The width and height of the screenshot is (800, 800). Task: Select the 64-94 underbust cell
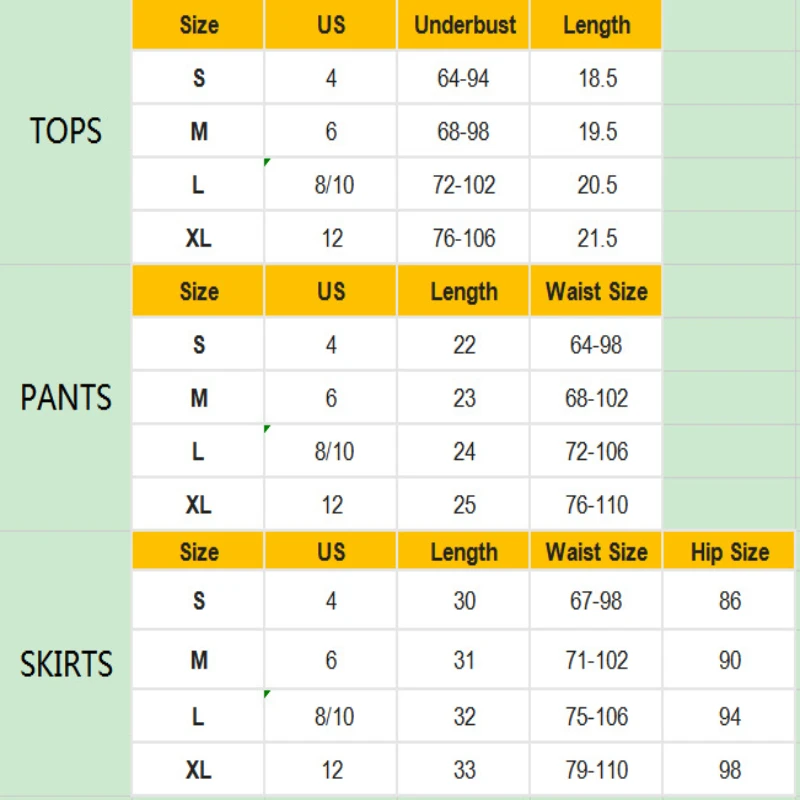pyautogui.click(x=464, y=78)
